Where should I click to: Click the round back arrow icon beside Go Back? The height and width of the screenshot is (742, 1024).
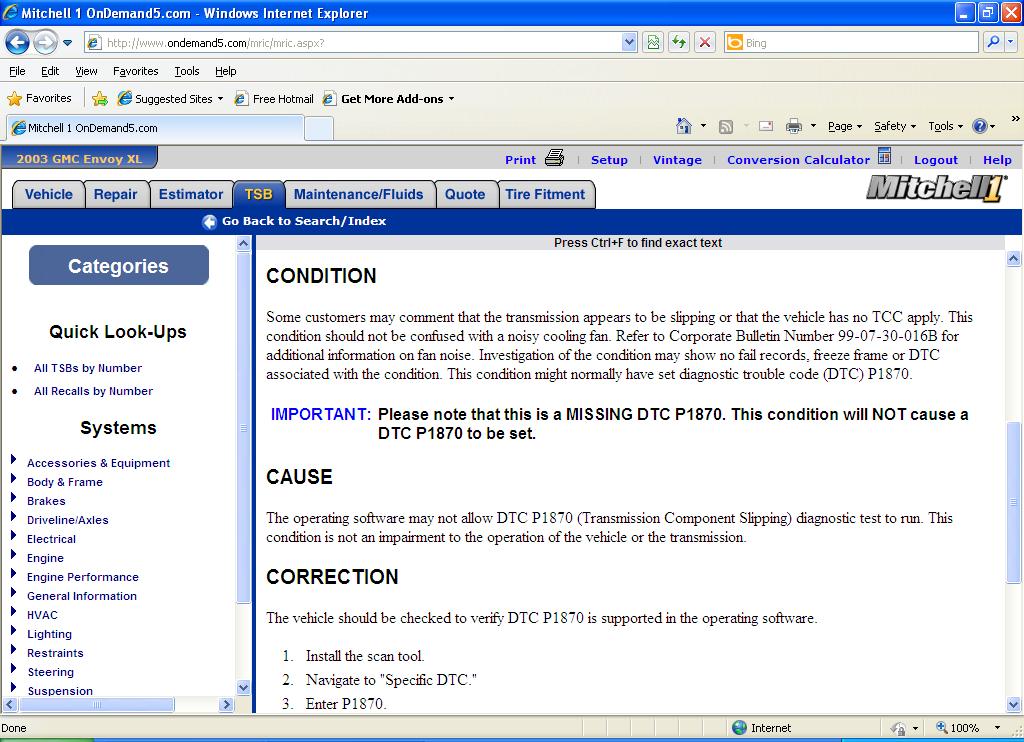click(209, 222)
